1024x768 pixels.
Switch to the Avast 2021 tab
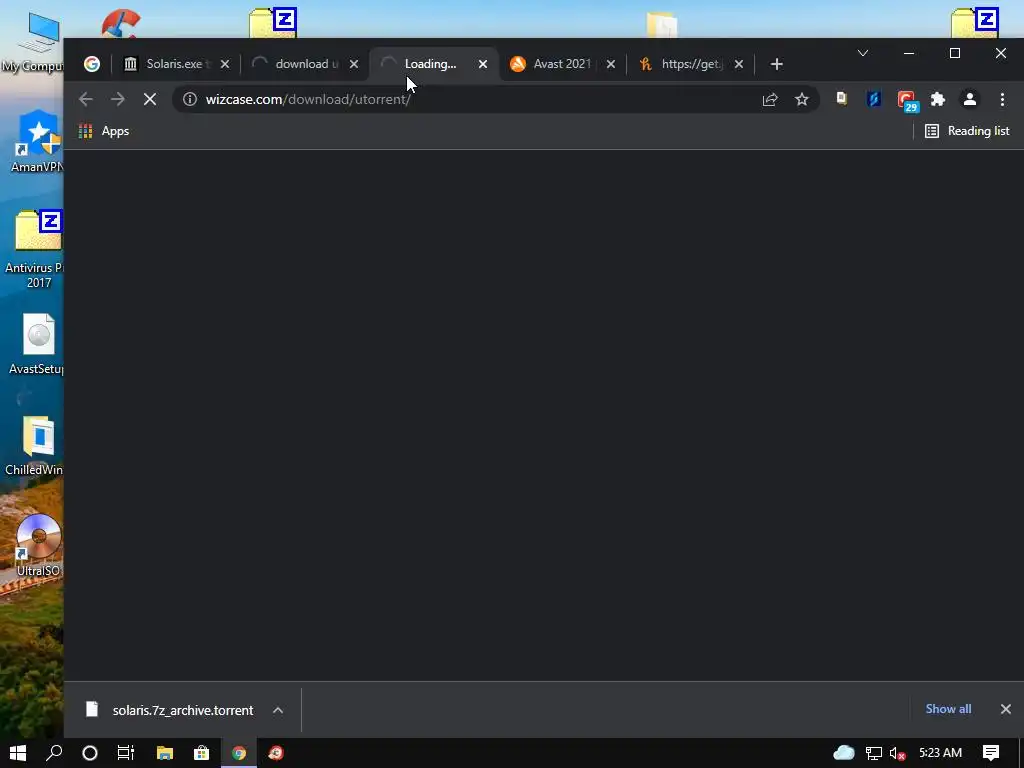(562, 64)
